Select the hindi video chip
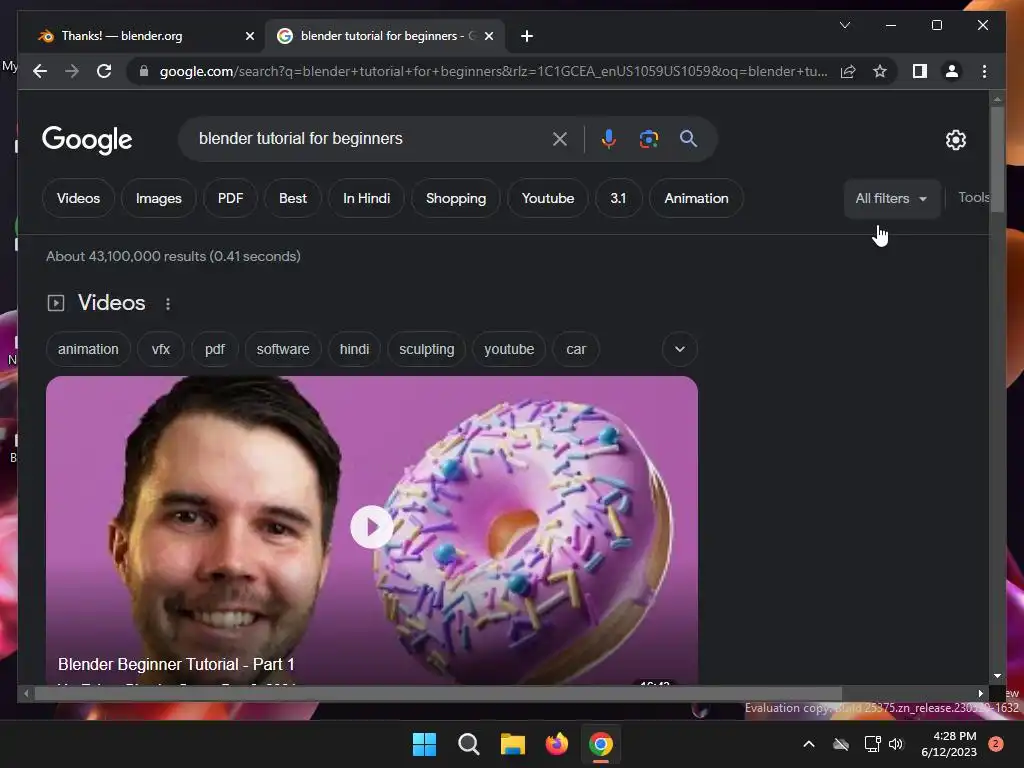Viewport: 1024px width, 768px height. click(354, 349)
